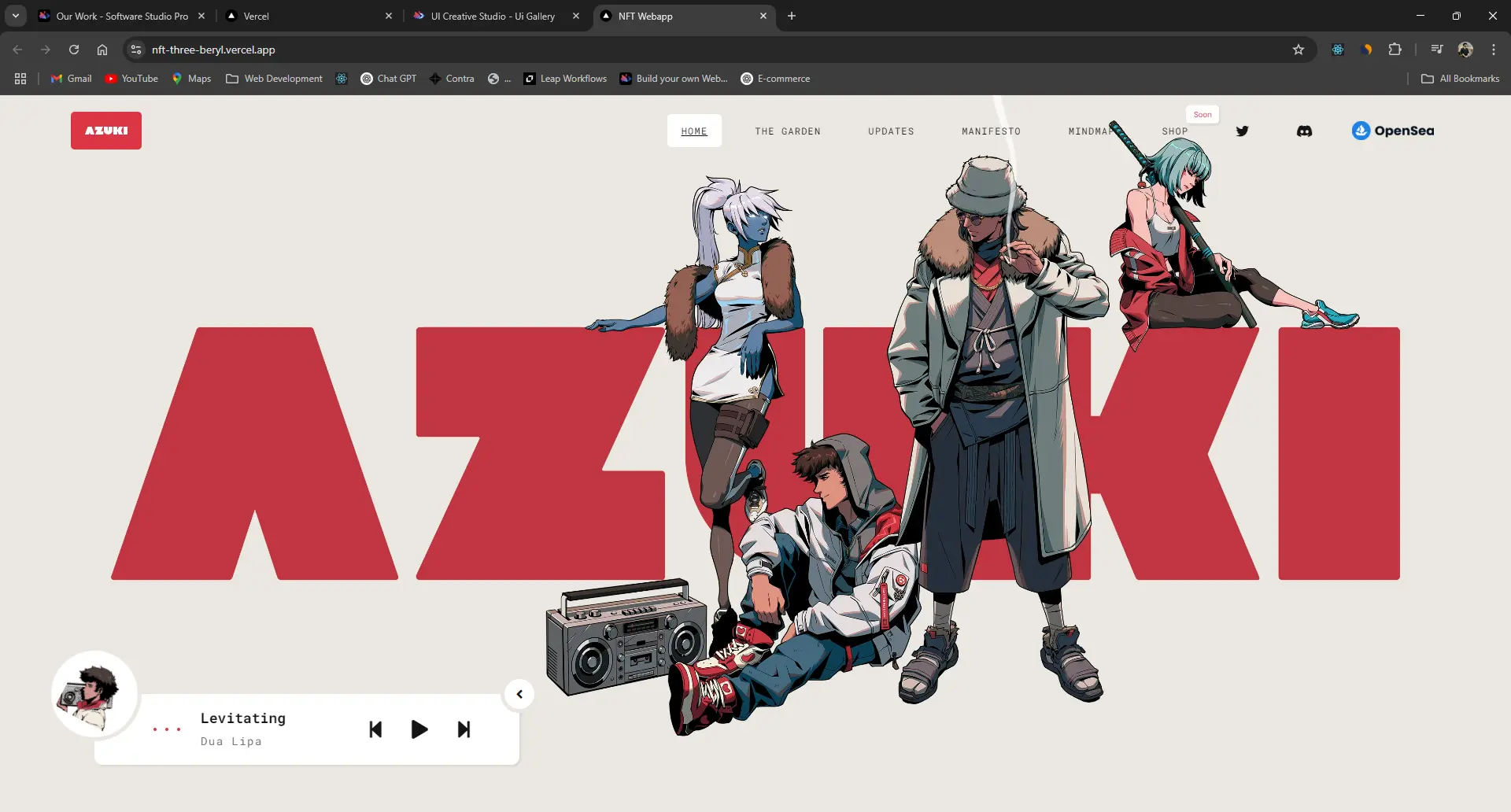
Task: Open the bookmark with a globe icon and ellipsis
Action: coord(499,79)
